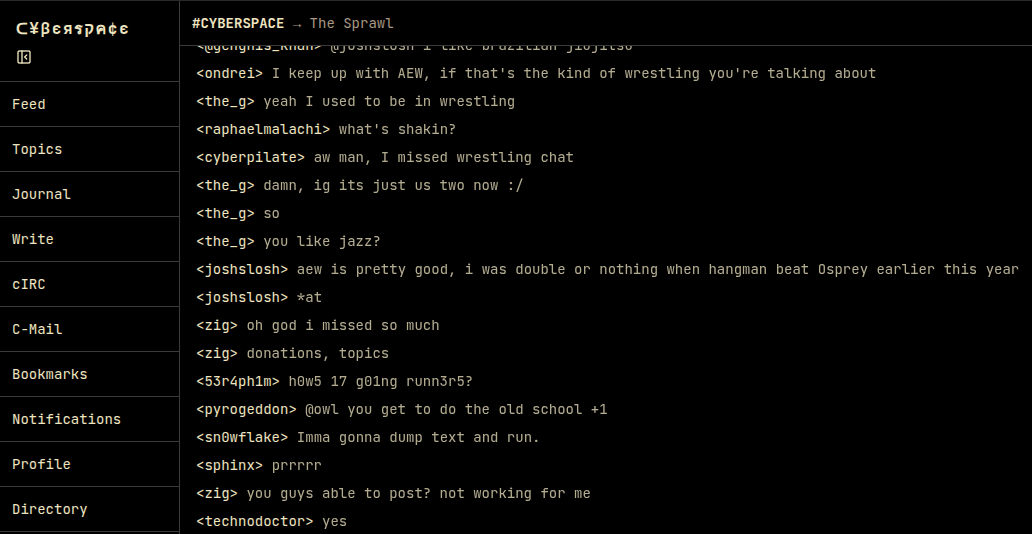Open C-Mail inbox
This screenshot has width=1032, height=534.
point(37,329)
